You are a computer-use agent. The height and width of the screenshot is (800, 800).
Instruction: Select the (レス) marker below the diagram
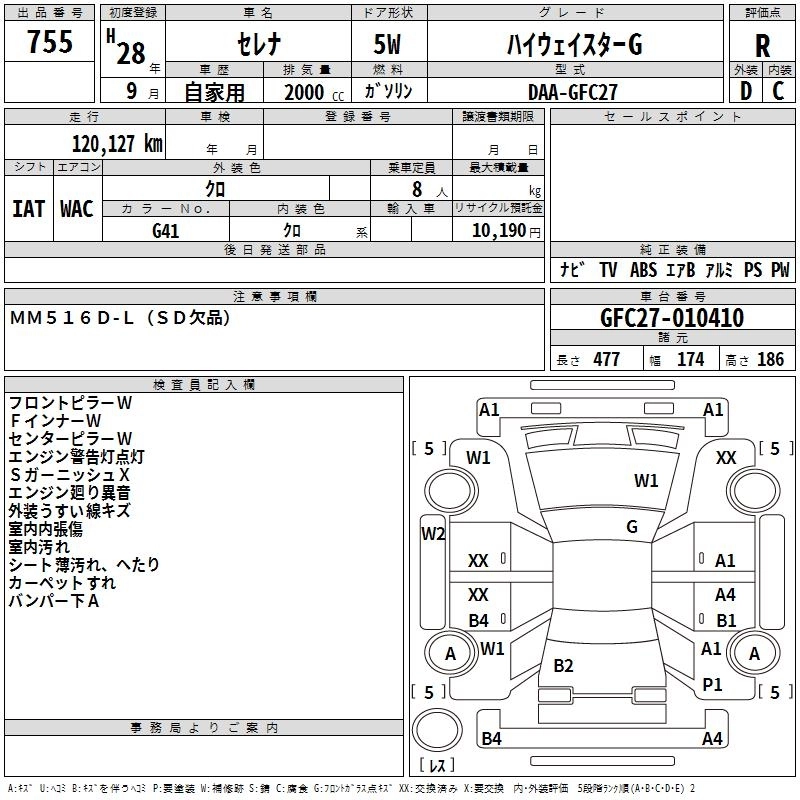click(436, 767)
